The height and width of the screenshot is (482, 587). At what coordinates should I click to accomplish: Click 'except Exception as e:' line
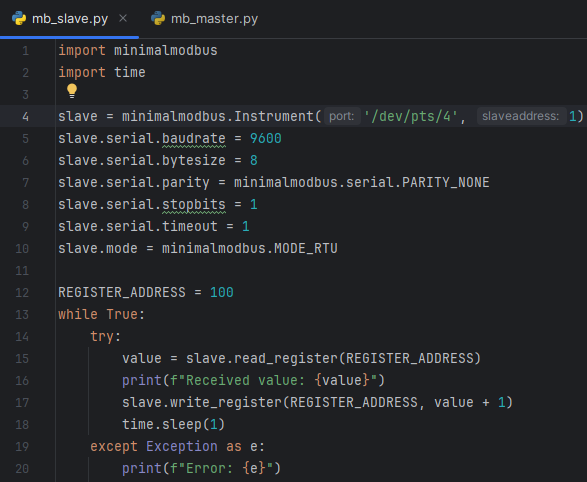click(x=177, y=446)
